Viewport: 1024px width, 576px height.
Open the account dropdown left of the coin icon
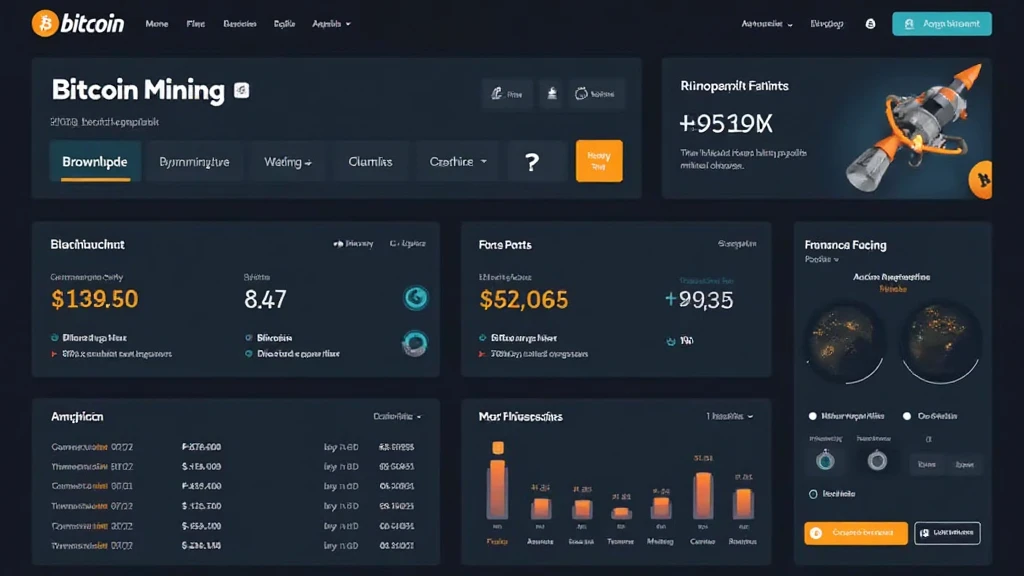pyautogui.click(x=767, y=24)
